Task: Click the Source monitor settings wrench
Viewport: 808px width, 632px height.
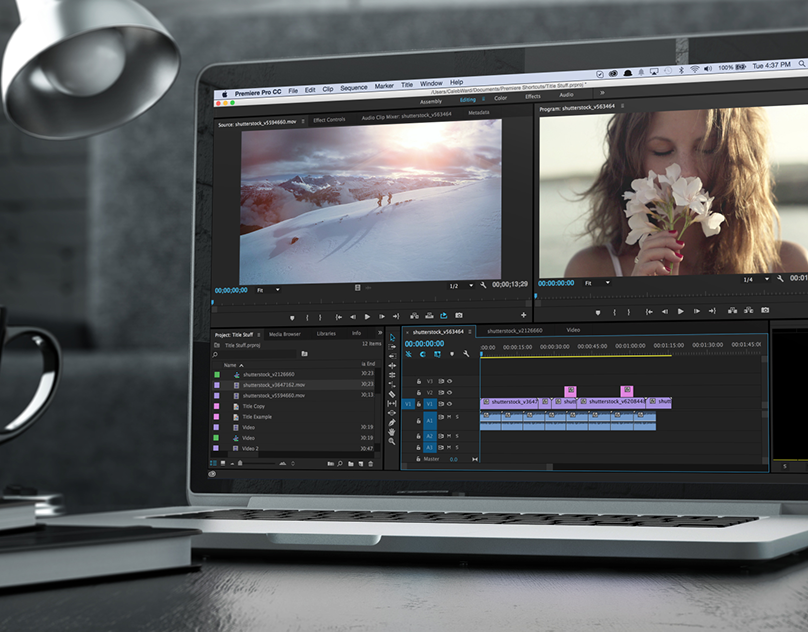Action: (x=483, y=286)
